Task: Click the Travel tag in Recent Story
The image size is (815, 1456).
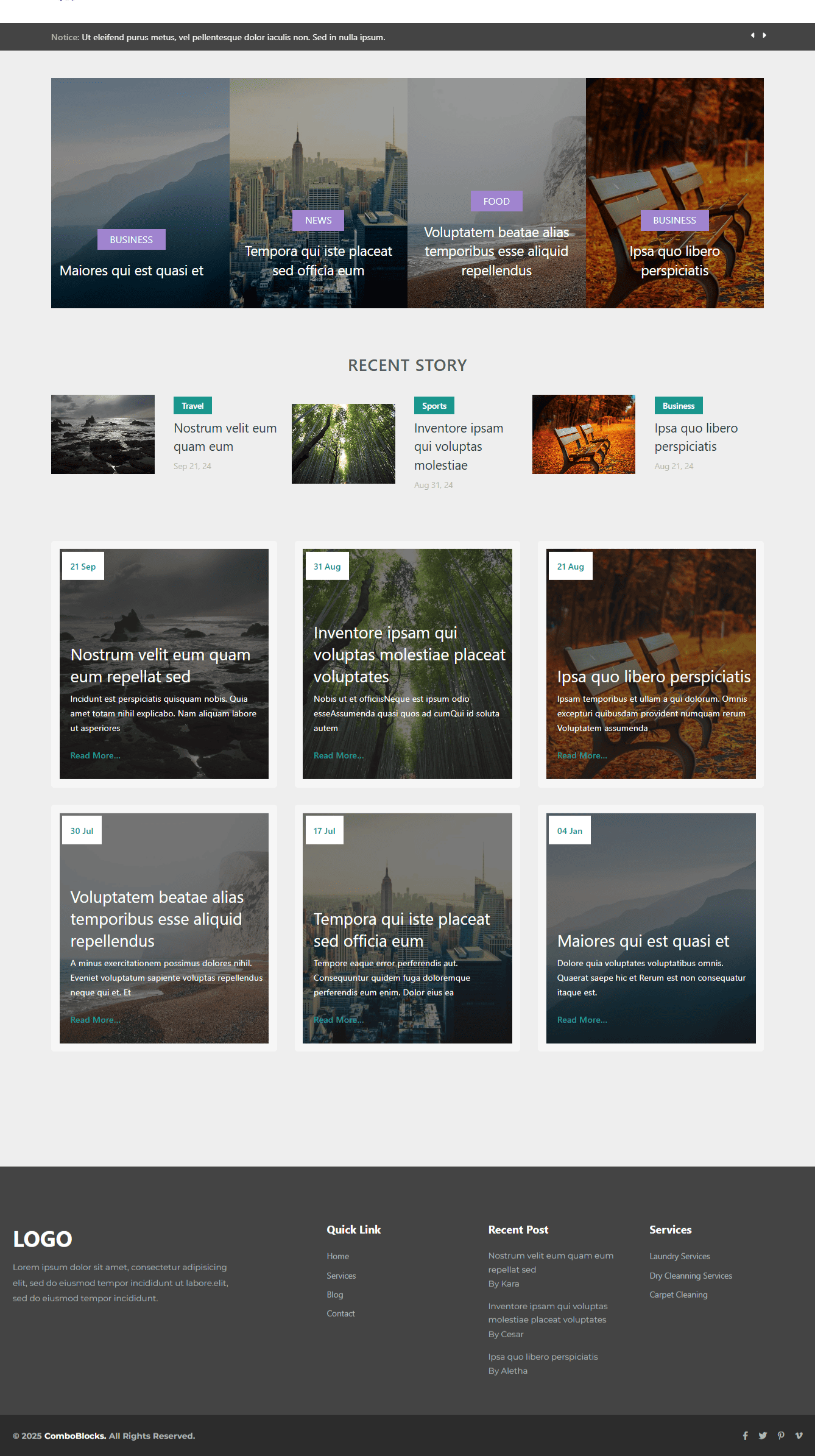Action: point(192,406)
